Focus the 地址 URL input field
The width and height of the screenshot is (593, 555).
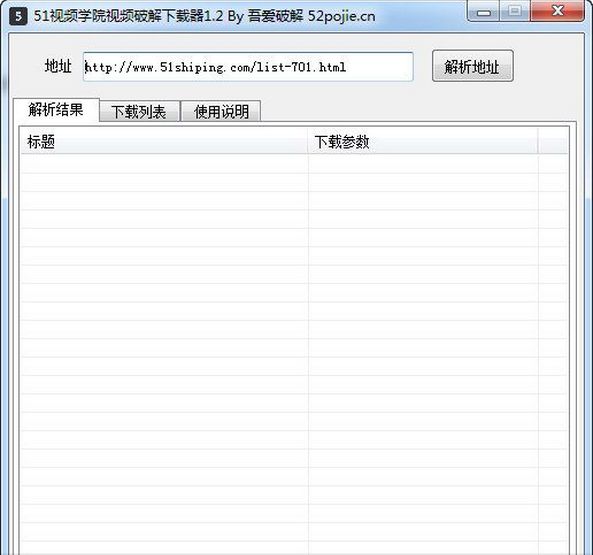248,67
